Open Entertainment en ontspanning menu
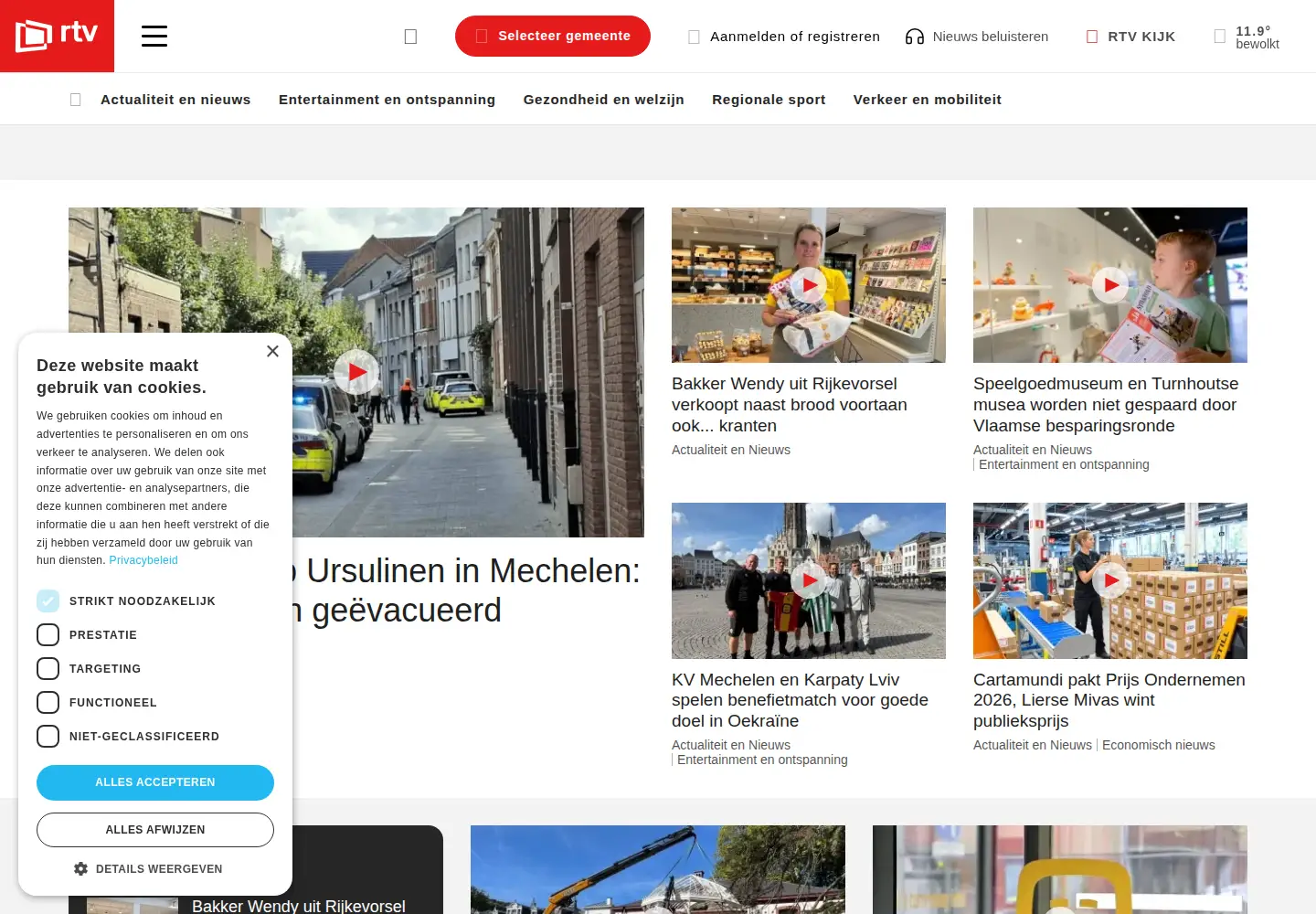The height and width of the screenshot is (914, 1316). click(x=387, y=100)
